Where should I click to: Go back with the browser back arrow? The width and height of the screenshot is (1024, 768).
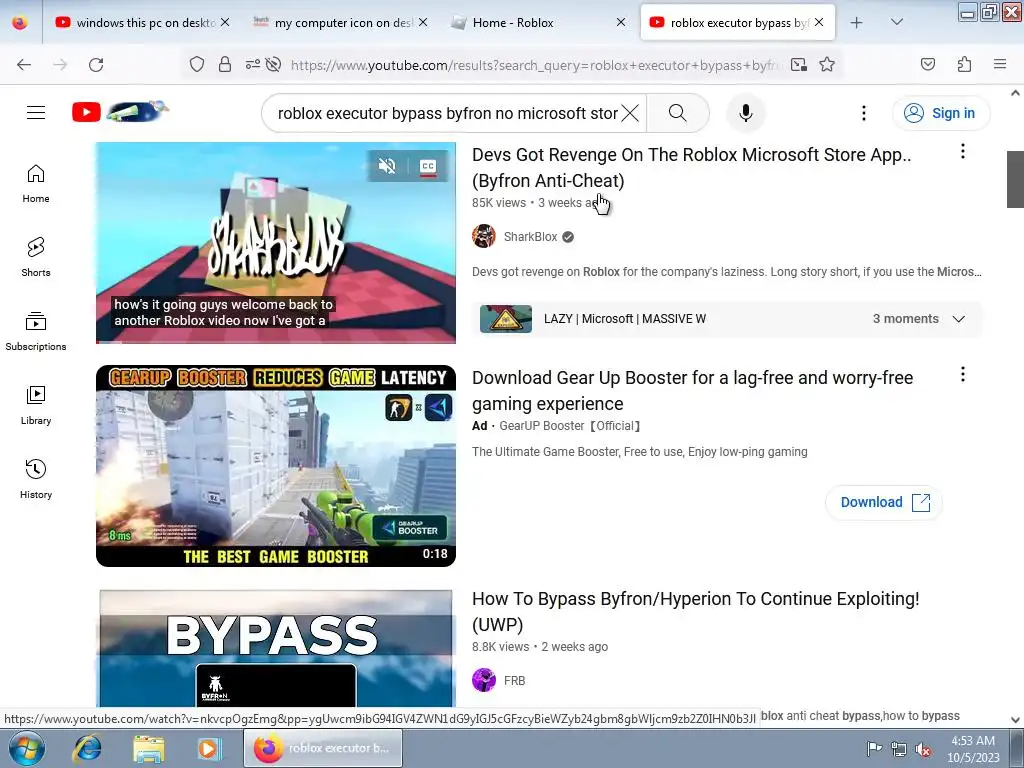tap(24, 64)
